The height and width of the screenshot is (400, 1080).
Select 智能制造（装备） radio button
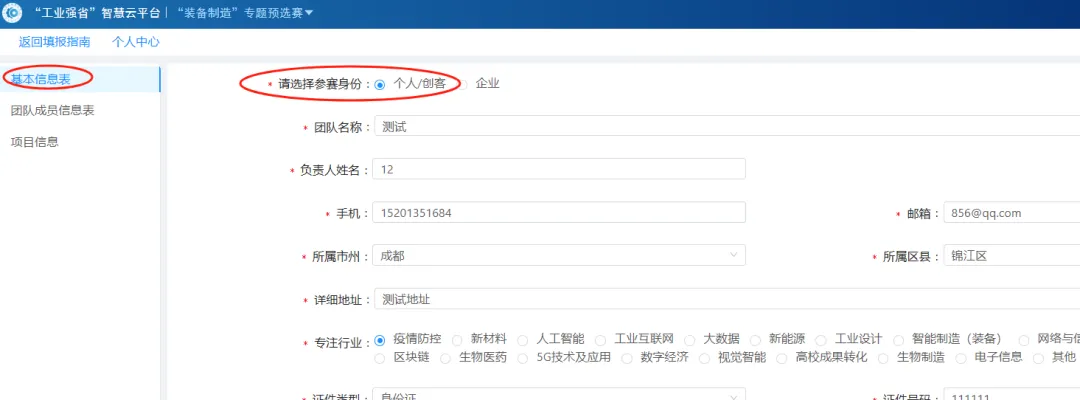pyautogui.click(x=897, y=340)
